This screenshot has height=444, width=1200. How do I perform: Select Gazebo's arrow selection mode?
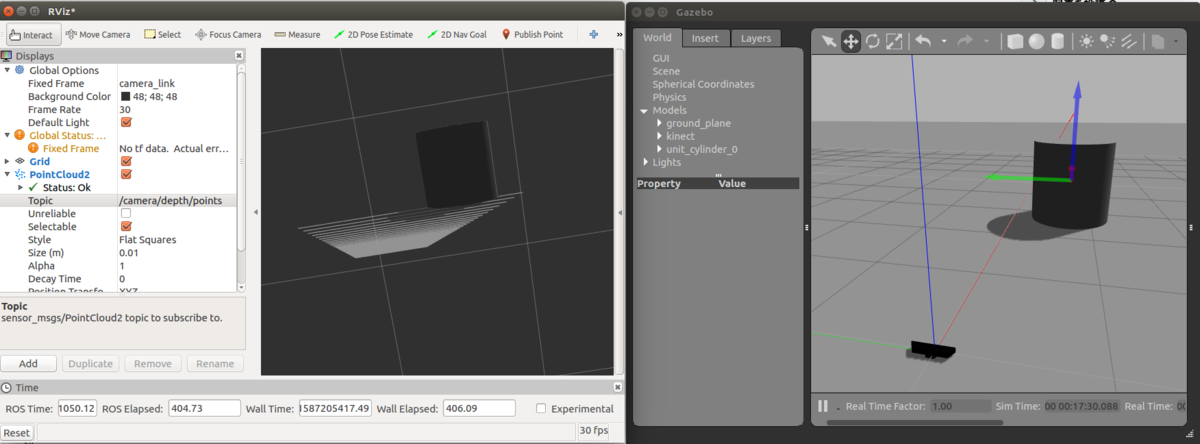829,41
